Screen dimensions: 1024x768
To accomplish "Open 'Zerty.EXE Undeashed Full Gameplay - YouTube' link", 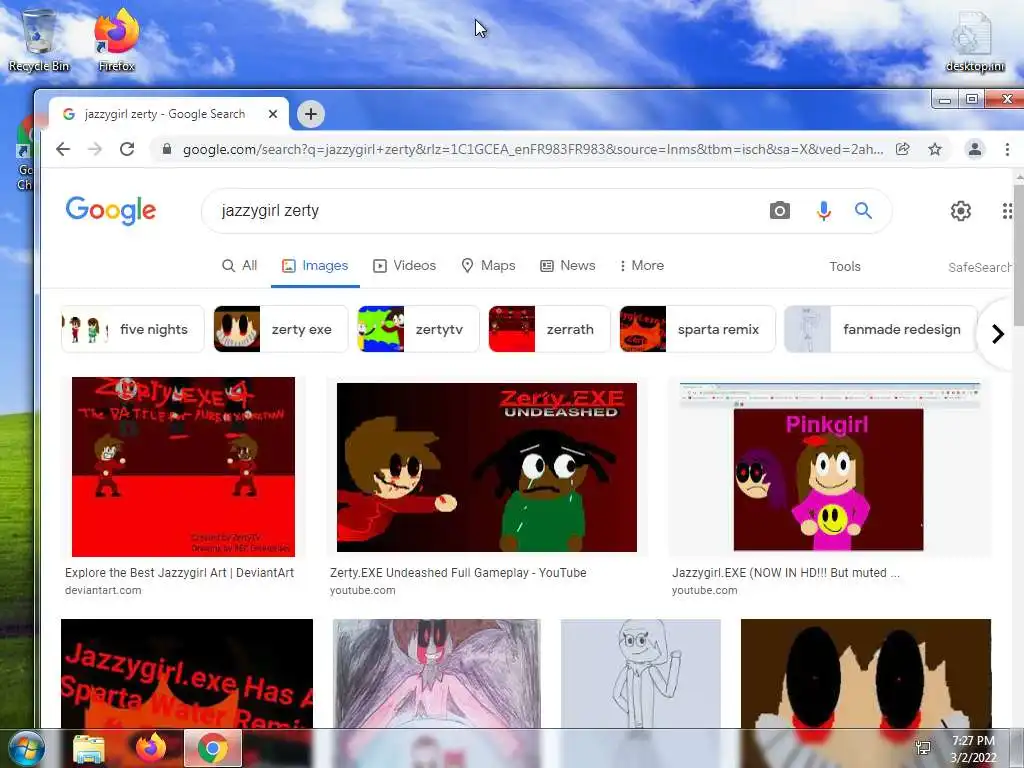I will [458, 573].
